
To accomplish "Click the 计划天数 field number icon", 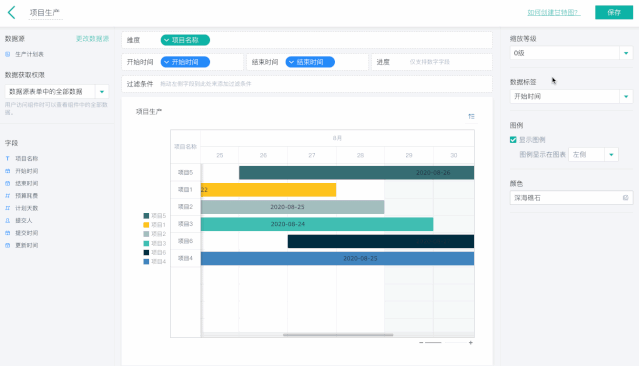I will pyautogui.click(x=7, y=208).
